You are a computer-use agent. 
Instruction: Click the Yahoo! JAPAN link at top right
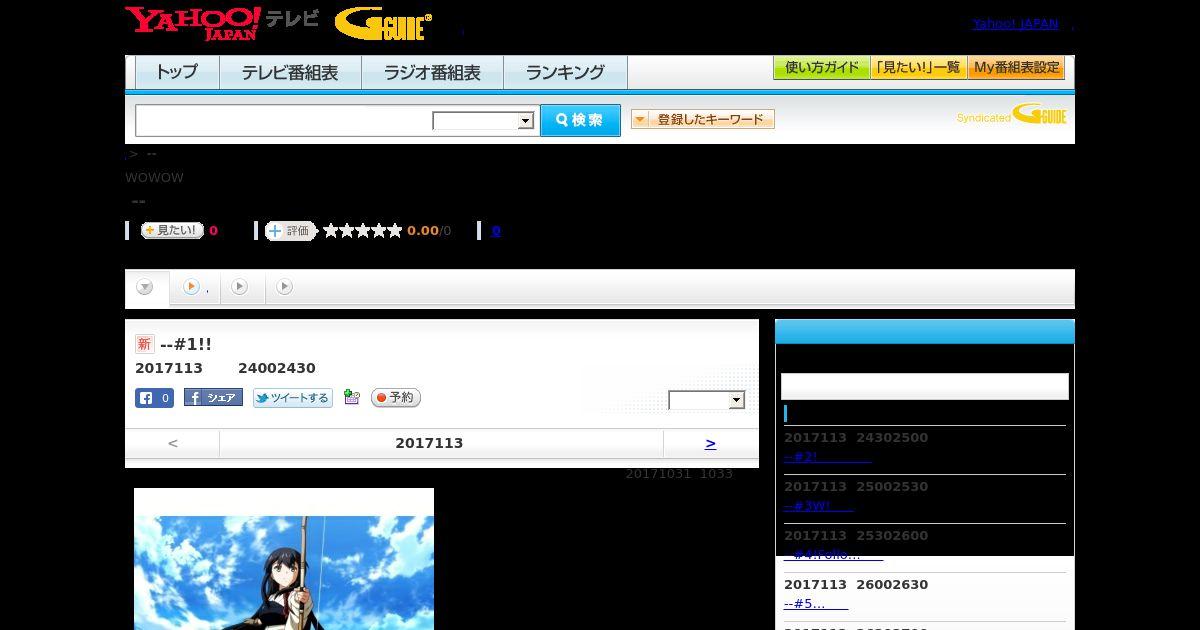(x=1015, y=24)
